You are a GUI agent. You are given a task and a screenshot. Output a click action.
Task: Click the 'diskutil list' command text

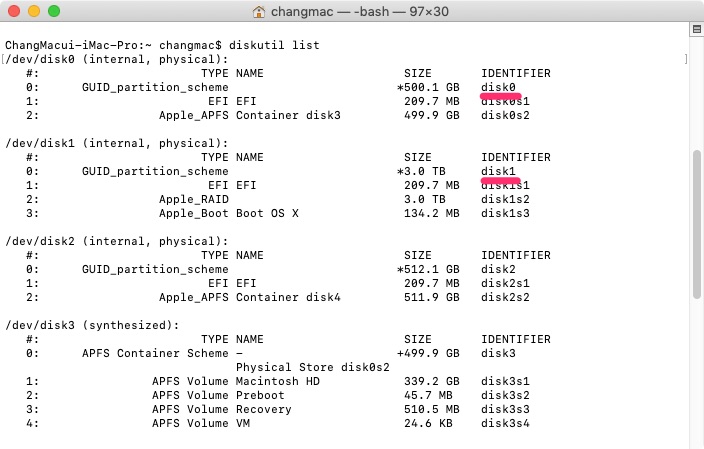pyautogui.click(x=274, y=45)
